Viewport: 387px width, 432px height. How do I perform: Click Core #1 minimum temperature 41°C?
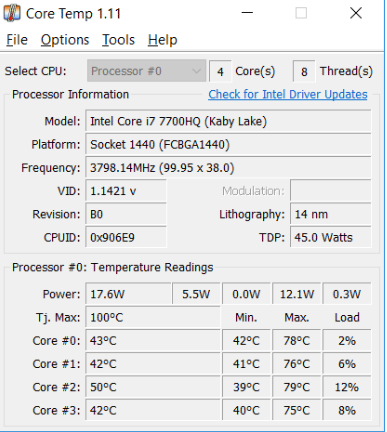(246, 364)
